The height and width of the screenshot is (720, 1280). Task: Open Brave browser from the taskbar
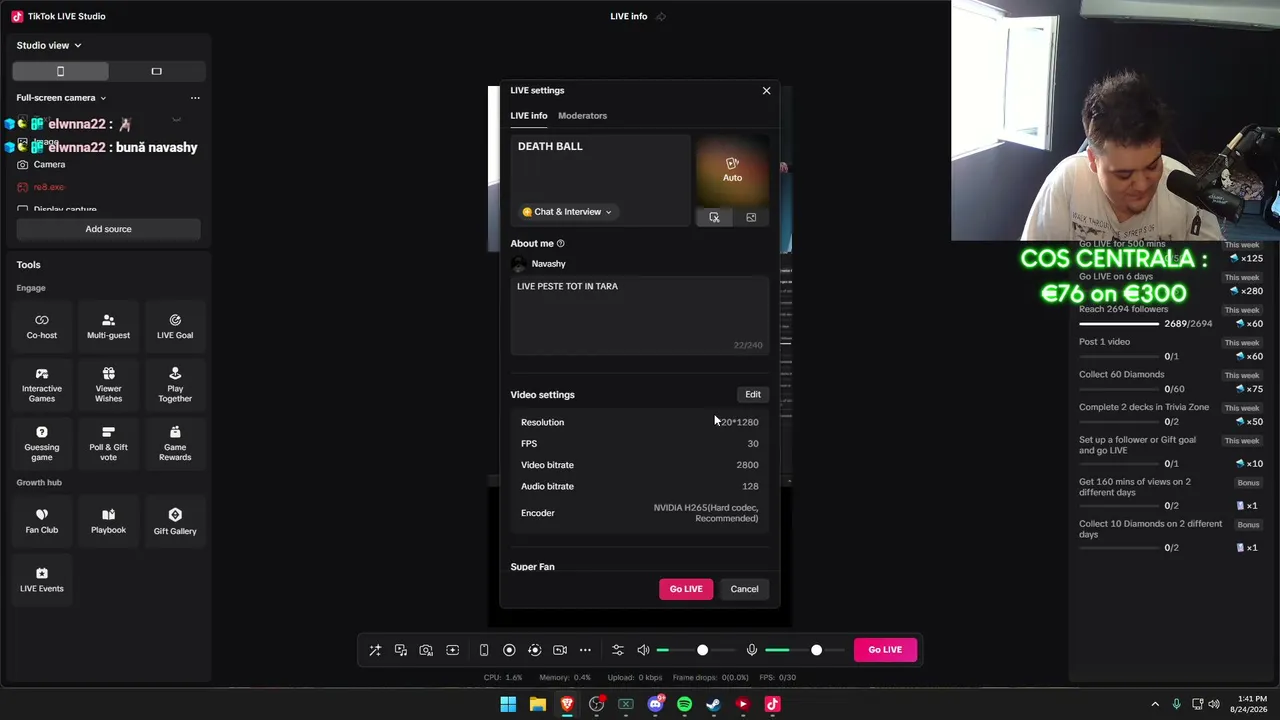tap(567, 704)
